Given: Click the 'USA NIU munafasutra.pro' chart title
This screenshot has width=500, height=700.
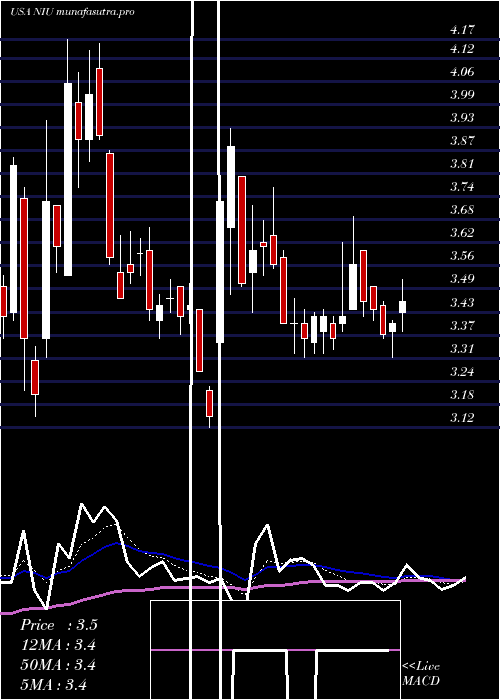Looking at the screenshot, I should pyautogui.click(x=72, y=12).
